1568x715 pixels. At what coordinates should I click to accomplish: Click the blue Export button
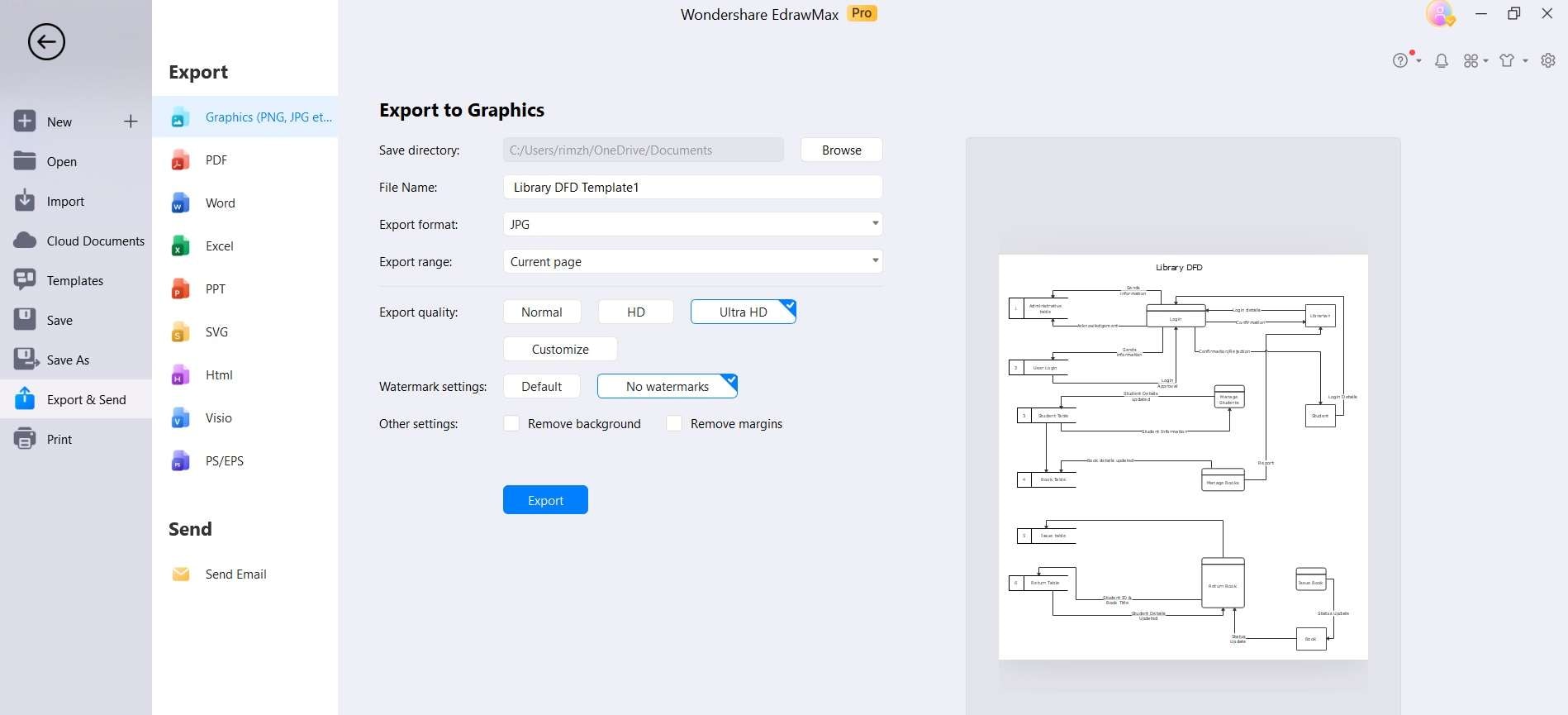coord(545,500)
